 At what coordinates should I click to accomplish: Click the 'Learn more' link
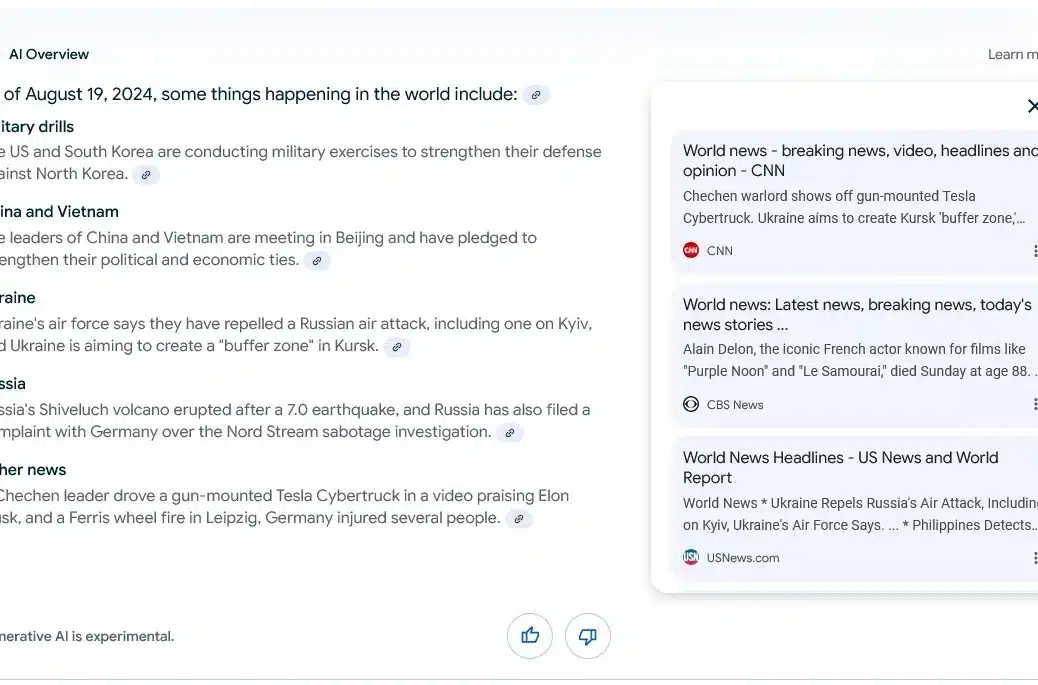coord(1013,54)
